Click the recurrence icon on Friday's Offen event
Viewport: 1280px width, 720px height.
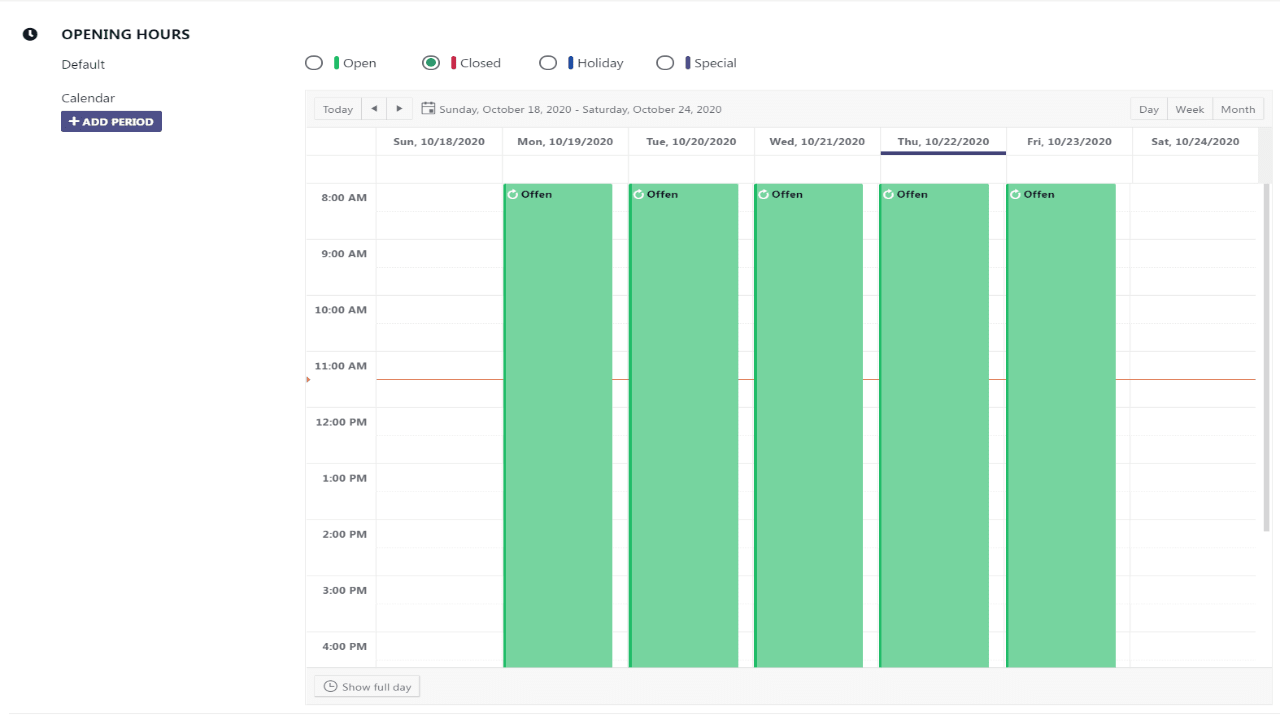click(x=1016, y=194)
